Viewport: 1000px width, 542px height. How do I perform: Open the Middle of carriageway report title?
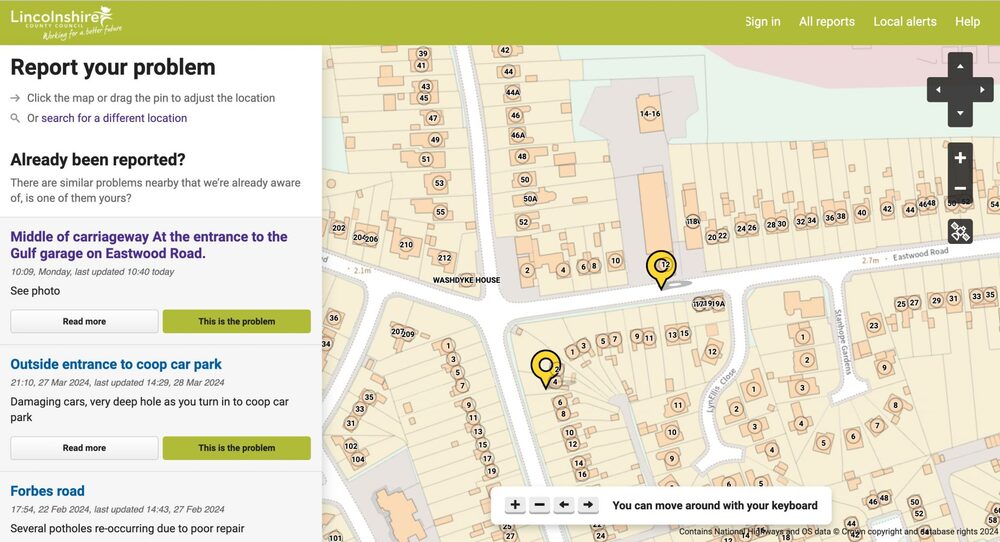point(149,245)
